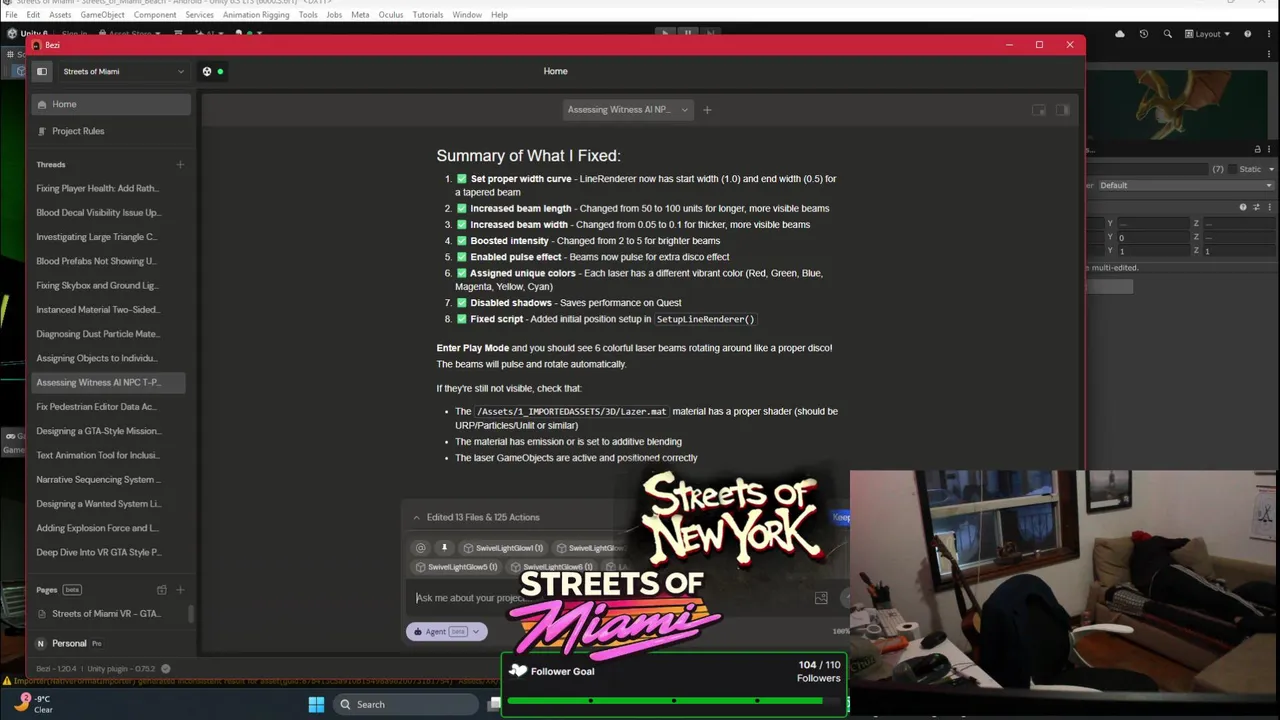Open Transform component kebab menu
This screenshot has width=1280, height=720.
(x=1268, y=207)
